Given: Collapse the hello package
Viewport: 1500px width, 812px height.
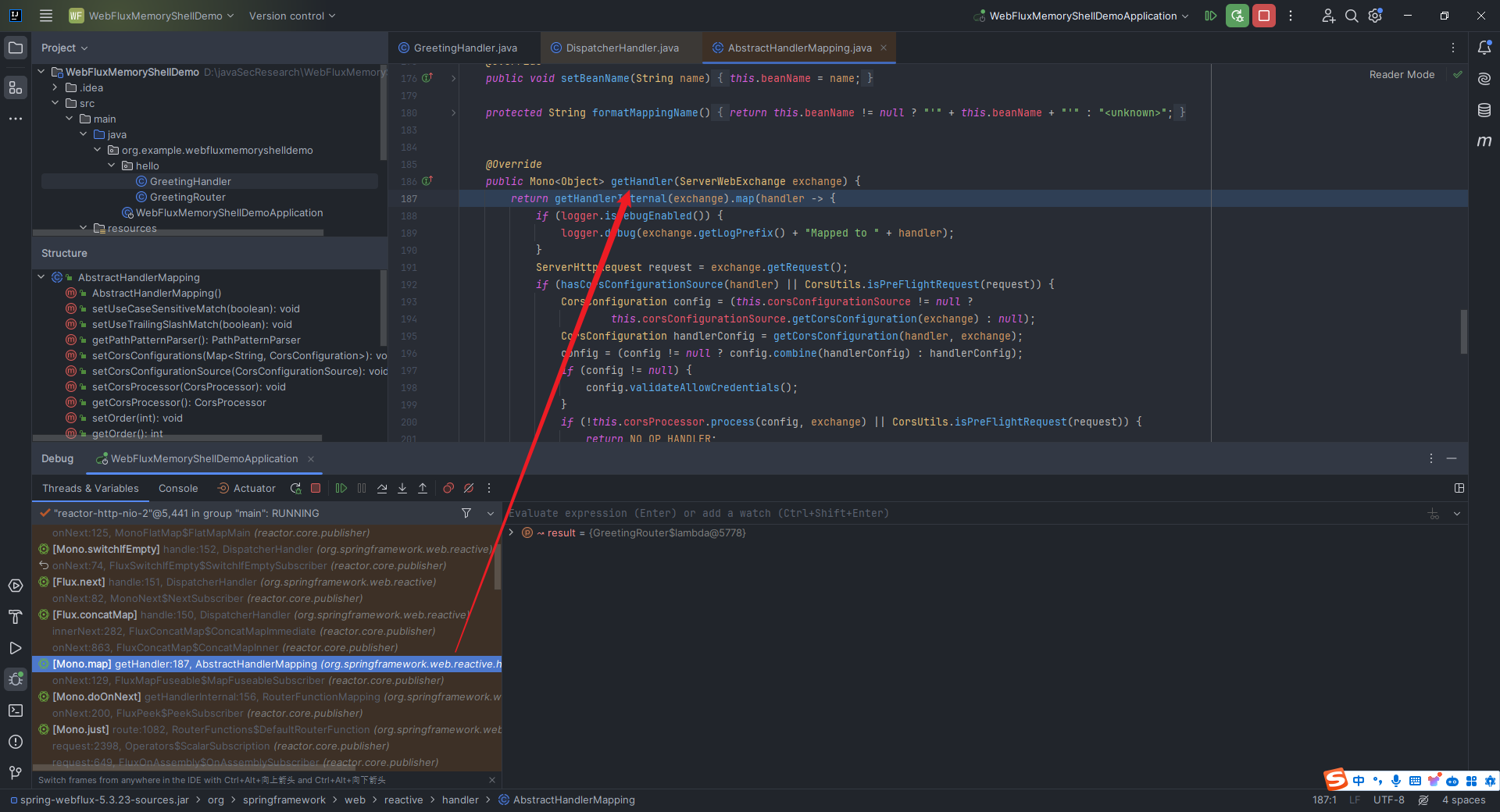Looking at the screenshot, I should pyautogui.click(x=111, y=166).
